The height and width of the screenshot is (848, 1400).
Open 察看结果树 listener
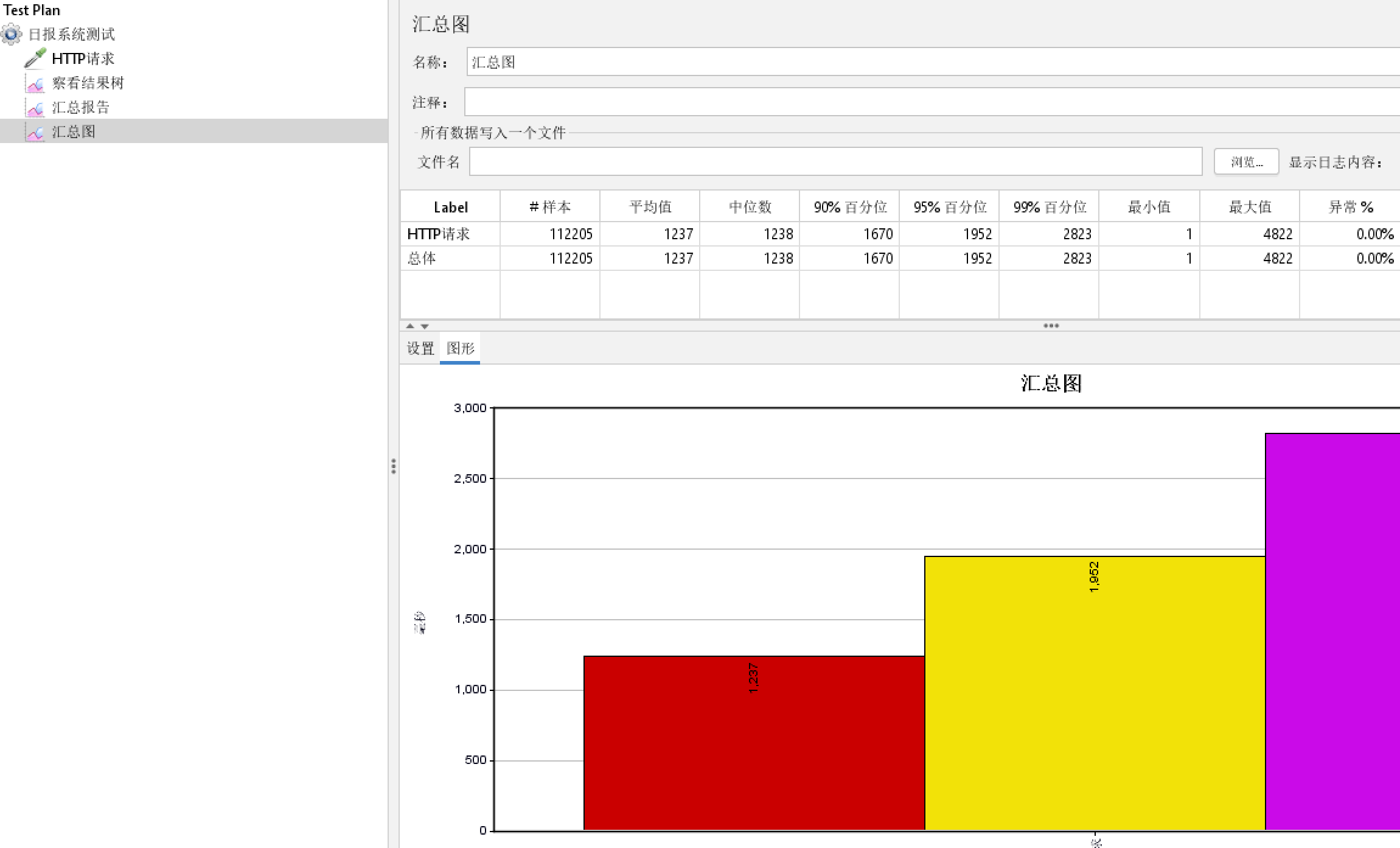[x=88, y=83]
